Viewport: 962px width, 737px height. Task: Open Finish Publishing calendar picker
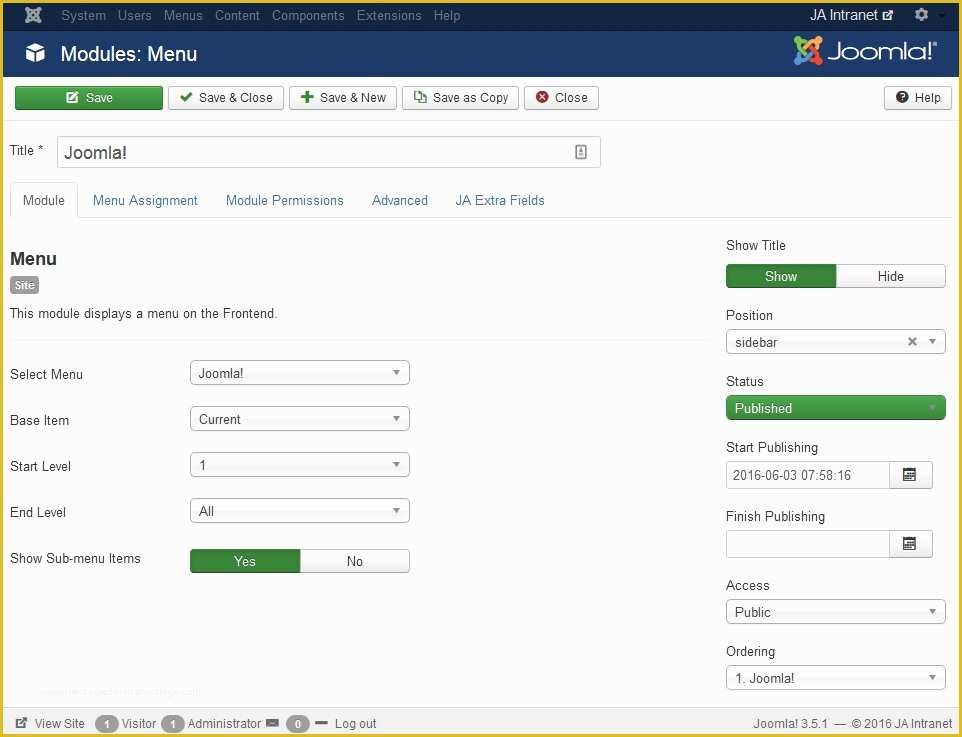(x=910, y=544)
